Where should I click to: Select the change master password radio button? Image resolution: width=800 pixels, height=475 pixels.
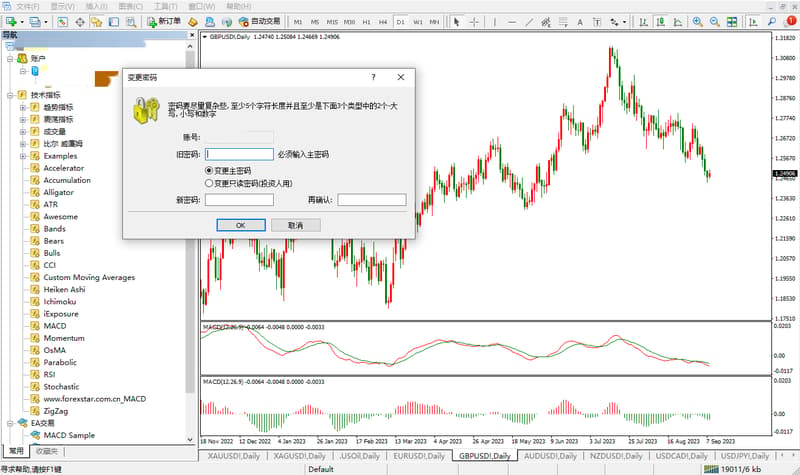209,170
